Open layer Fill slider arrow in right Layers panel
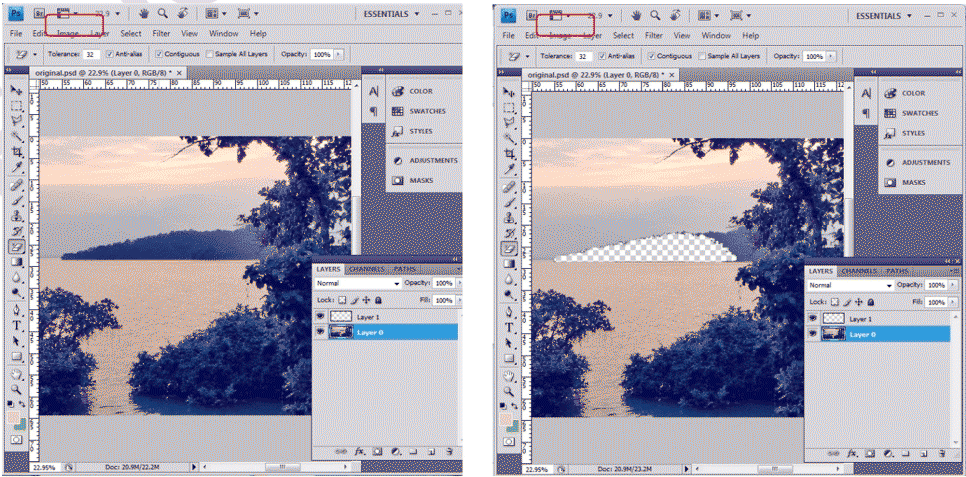966x477 pixels. point(951,302)
